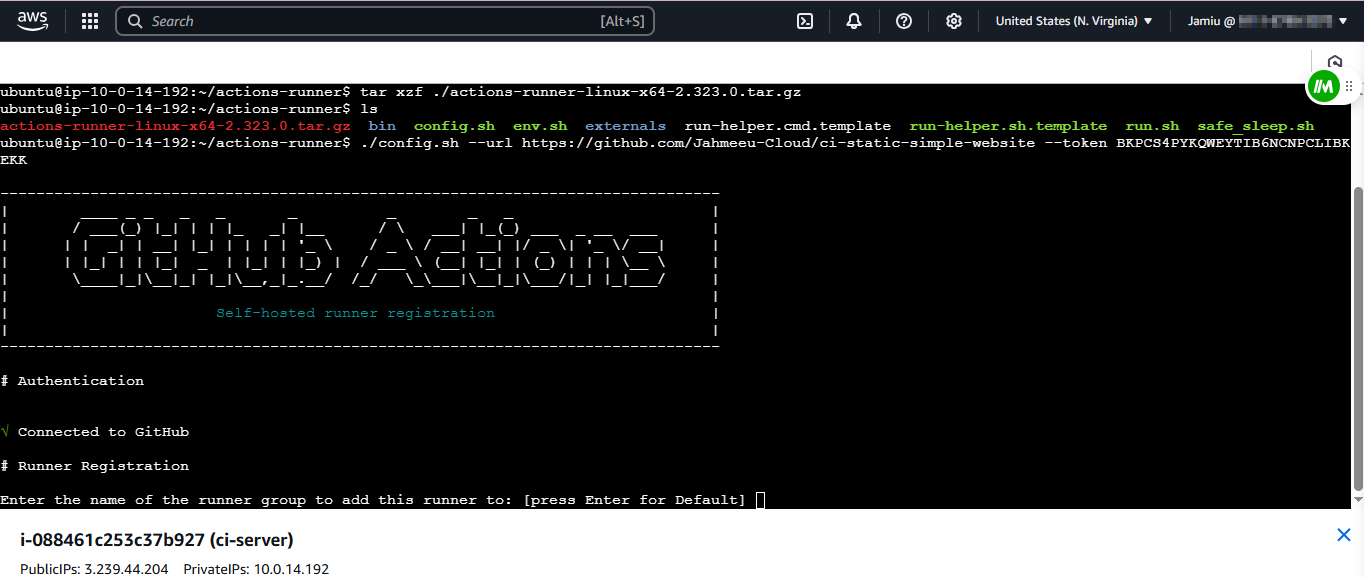Image resolution: width=1364 pixels, height=577 pixels.
Task: Click the externals directory name
Action: pos(625,126)
